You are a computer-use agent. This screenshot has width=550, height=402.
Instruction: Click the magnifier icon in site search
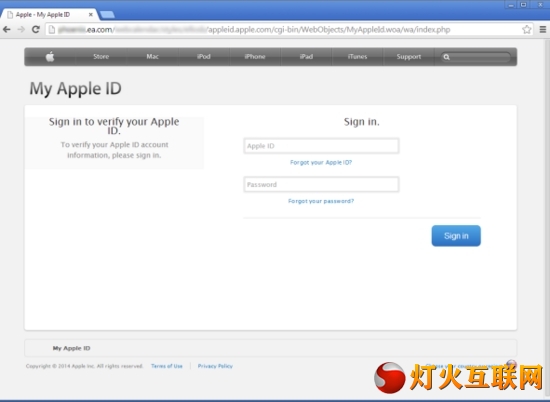pos(446,57)
